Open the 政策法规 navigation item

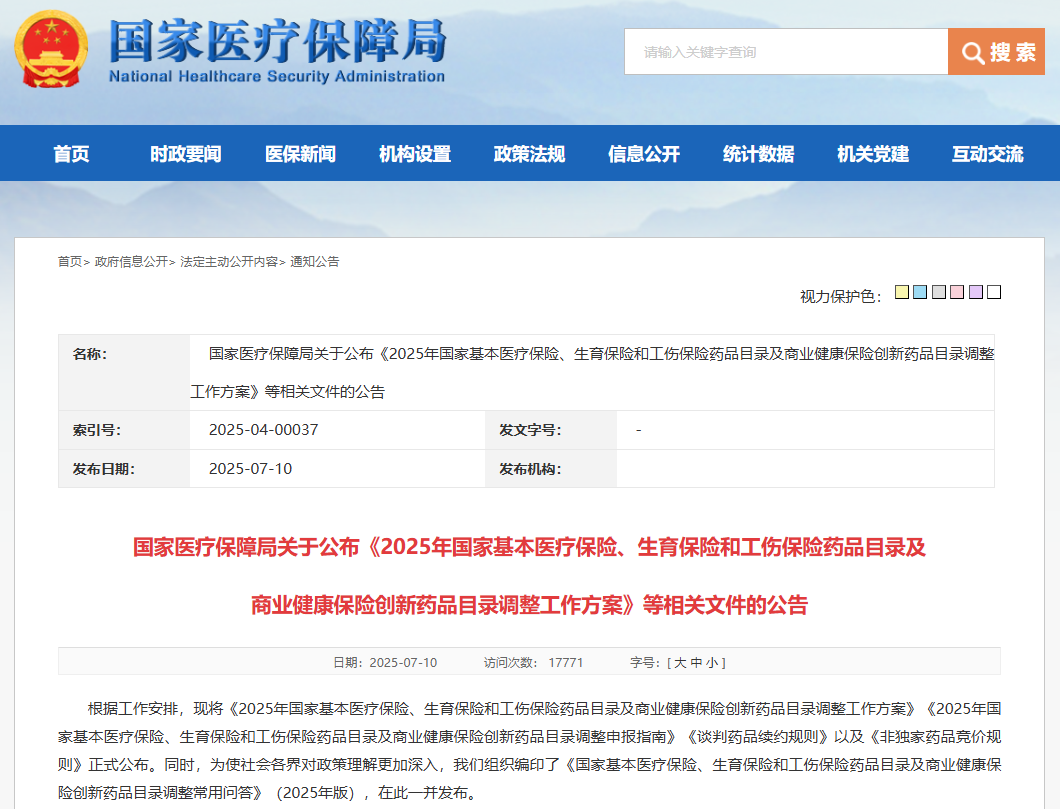click(529, 154)
